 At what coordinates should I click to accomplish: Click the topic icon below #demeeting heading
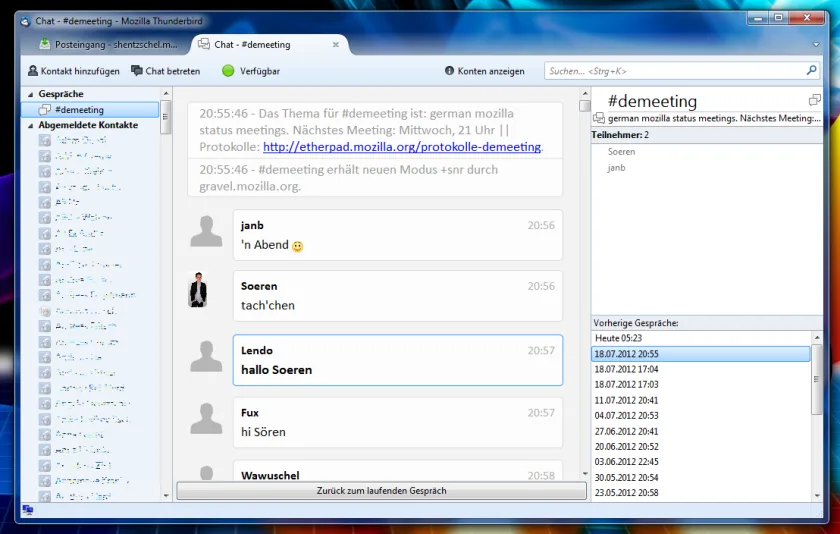[x=599, y=118]
